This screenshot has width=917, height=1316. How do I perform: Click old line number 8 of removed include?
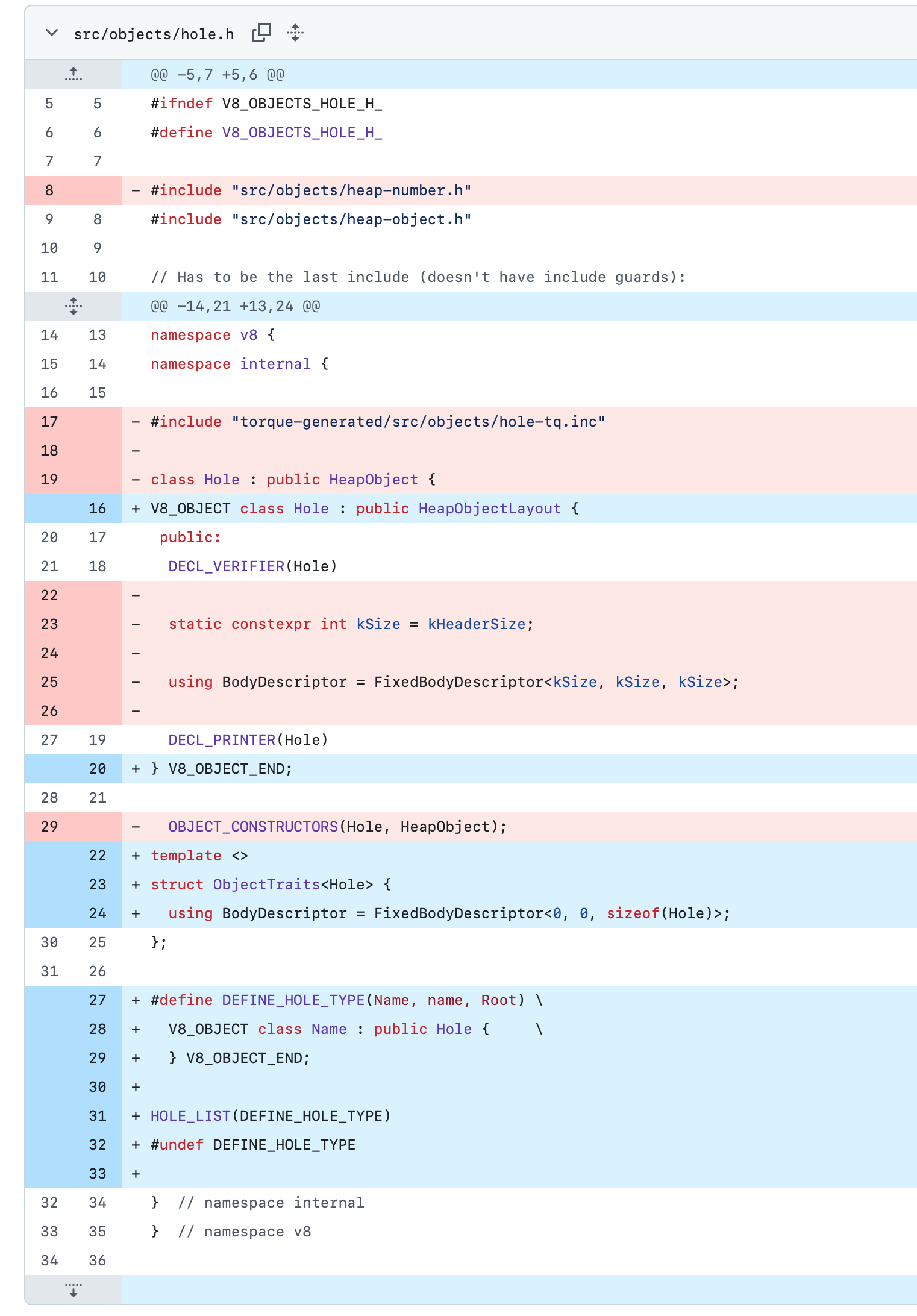click(49, 190)
